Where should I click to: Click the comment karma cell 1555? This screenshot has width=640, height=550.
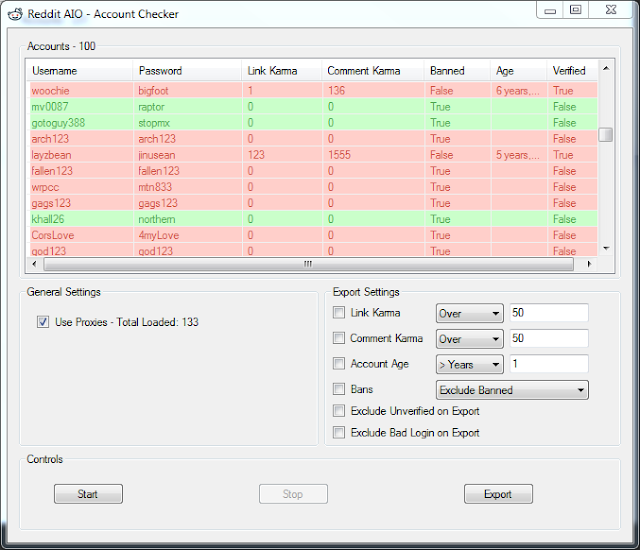(373, 155)
